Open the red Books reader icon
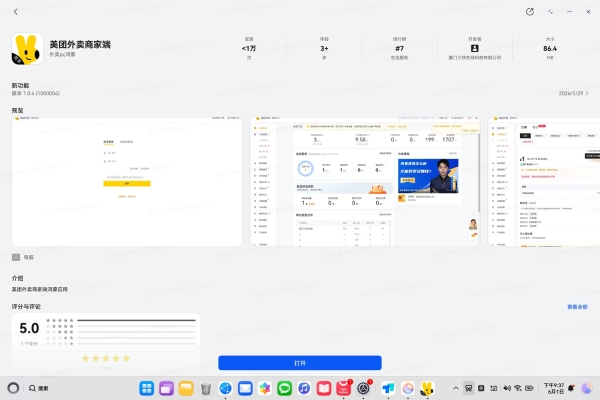Screen dimensions: 600x400 click(x=324, y=389)
